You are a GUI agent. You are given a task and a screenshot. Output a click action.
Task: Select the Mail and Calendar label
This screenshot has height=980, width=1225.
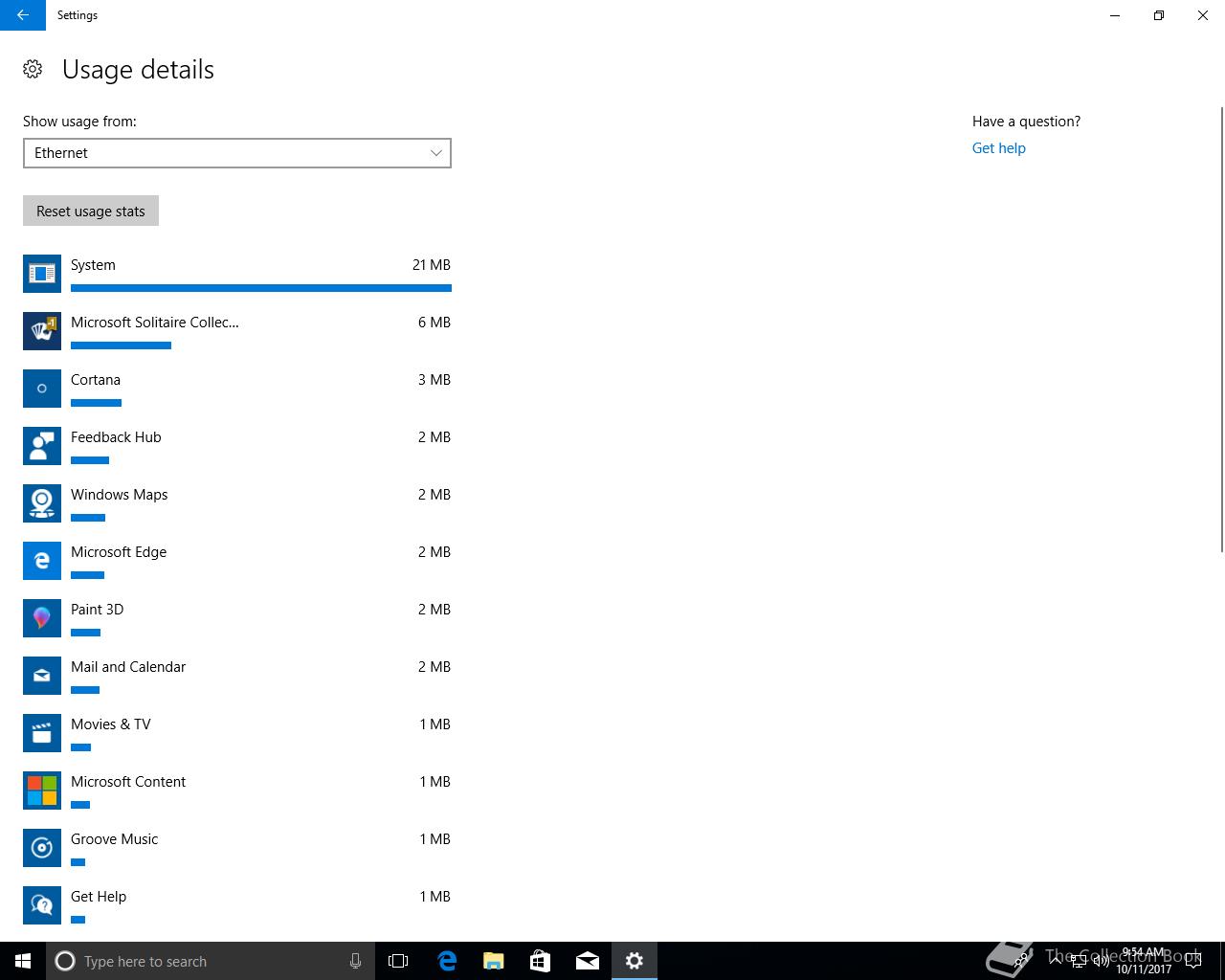click(128, 667)
